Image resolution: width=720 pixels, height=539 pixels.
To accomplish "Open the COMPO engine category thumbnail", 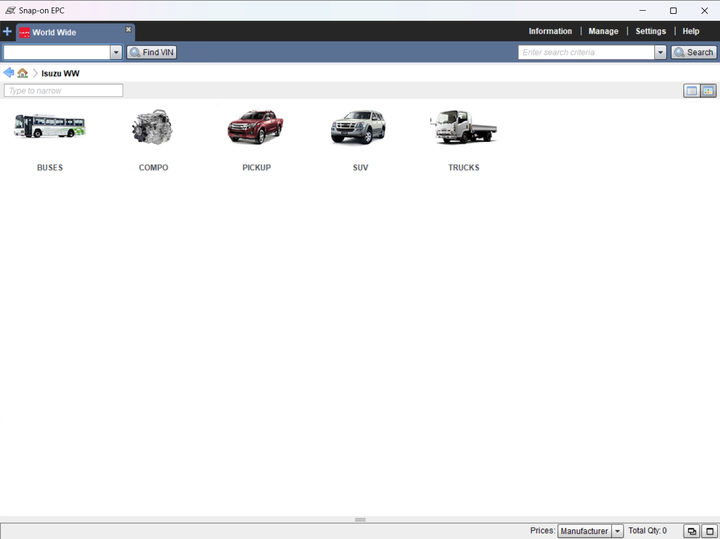I will 152,127.
